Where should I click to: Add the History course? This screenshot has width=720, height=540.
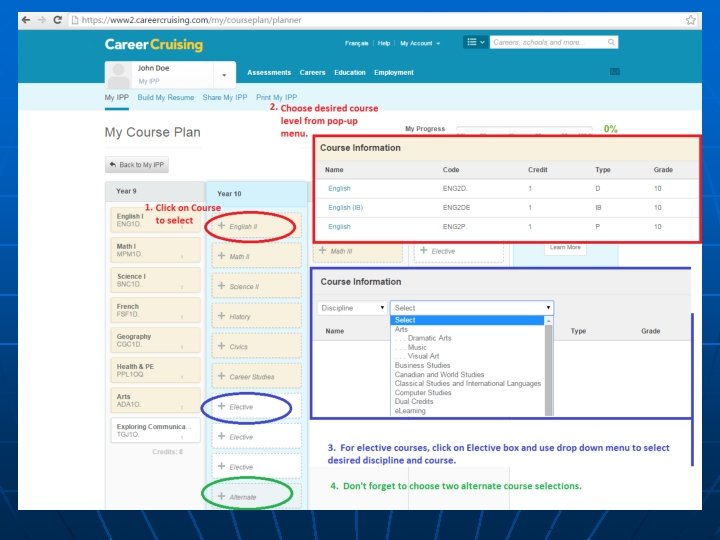pyautogui.click(x=256, y=316)
